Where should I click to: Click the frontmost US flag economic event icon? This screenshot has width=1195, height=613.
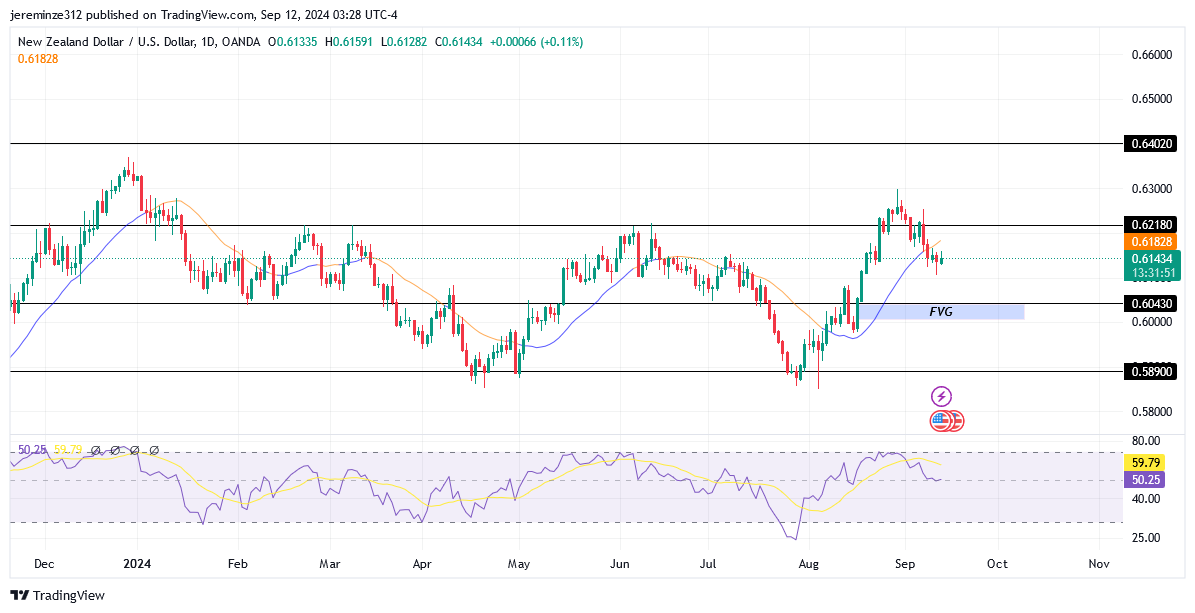click(x=940, y=420)
